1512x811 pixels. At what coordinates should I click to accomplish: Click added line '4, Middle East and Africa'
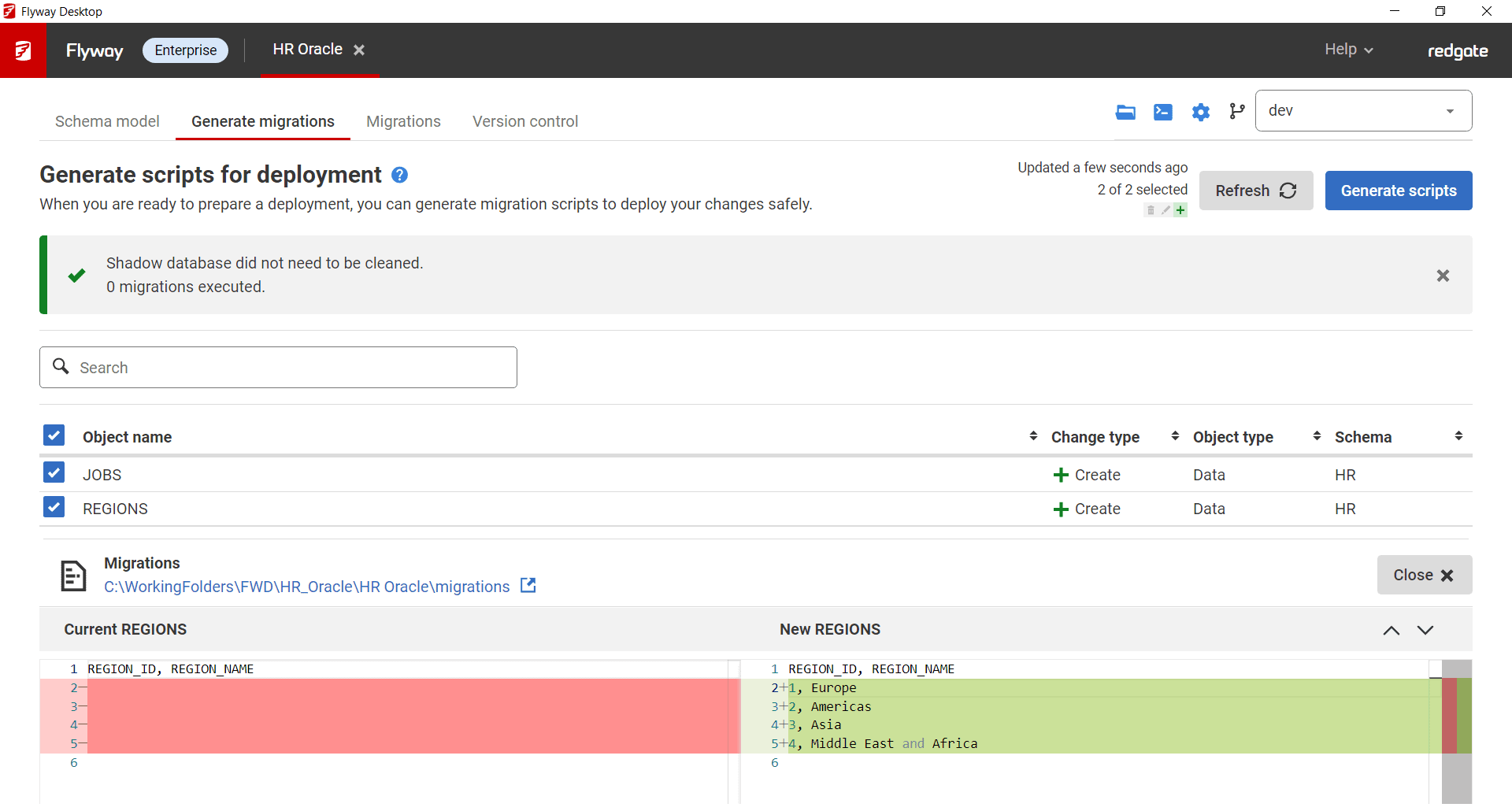pos(883,743)
